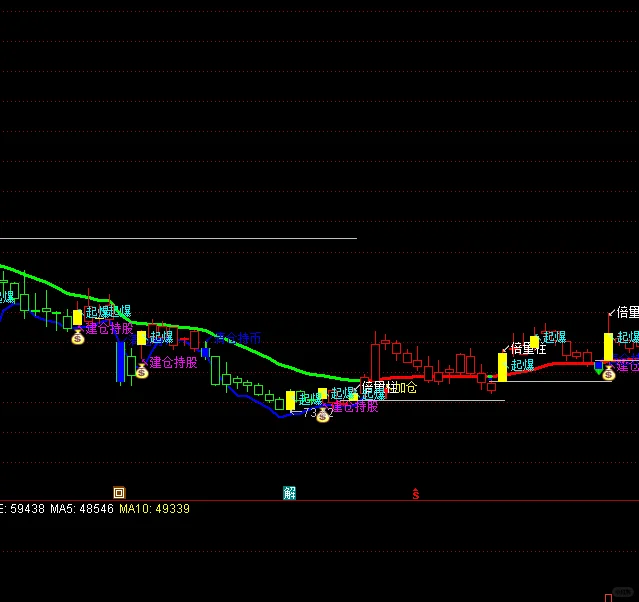
Task: Click the tall red hollow candle left of 加仓
Action: click(375, 362)
